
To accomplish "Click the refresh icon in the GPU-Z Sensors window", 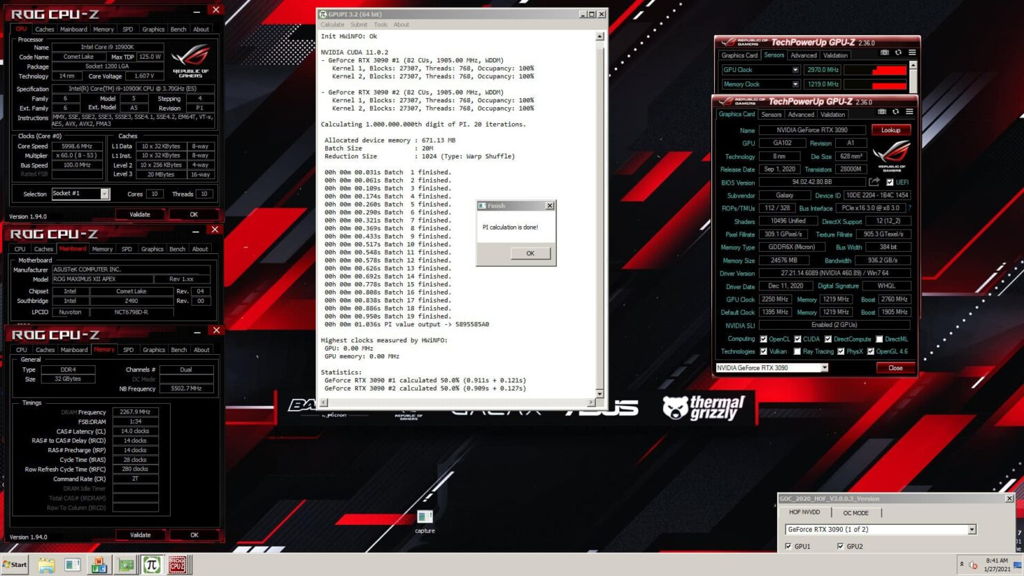I will [898, 52].
